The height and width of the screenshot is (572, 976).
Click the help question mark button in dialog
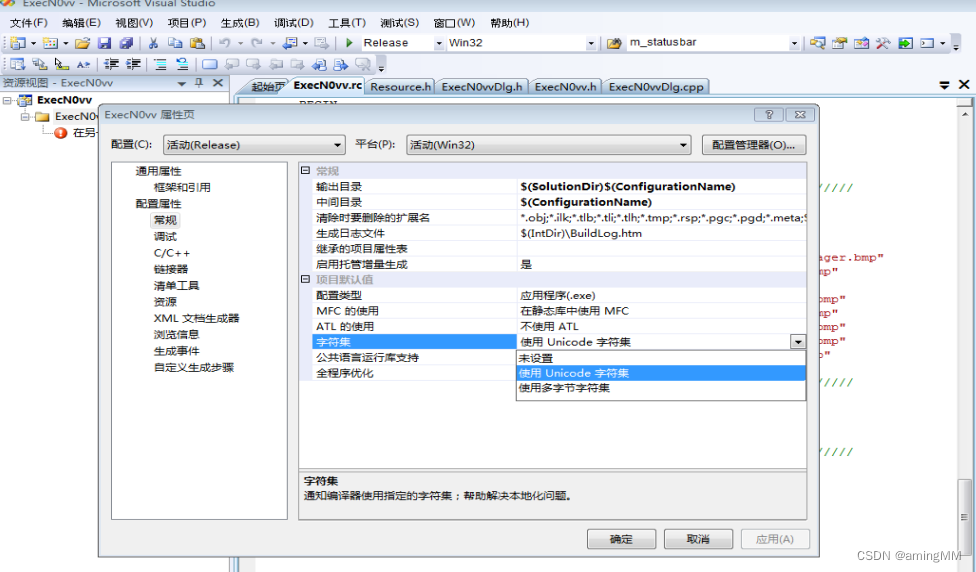(769, 115)
